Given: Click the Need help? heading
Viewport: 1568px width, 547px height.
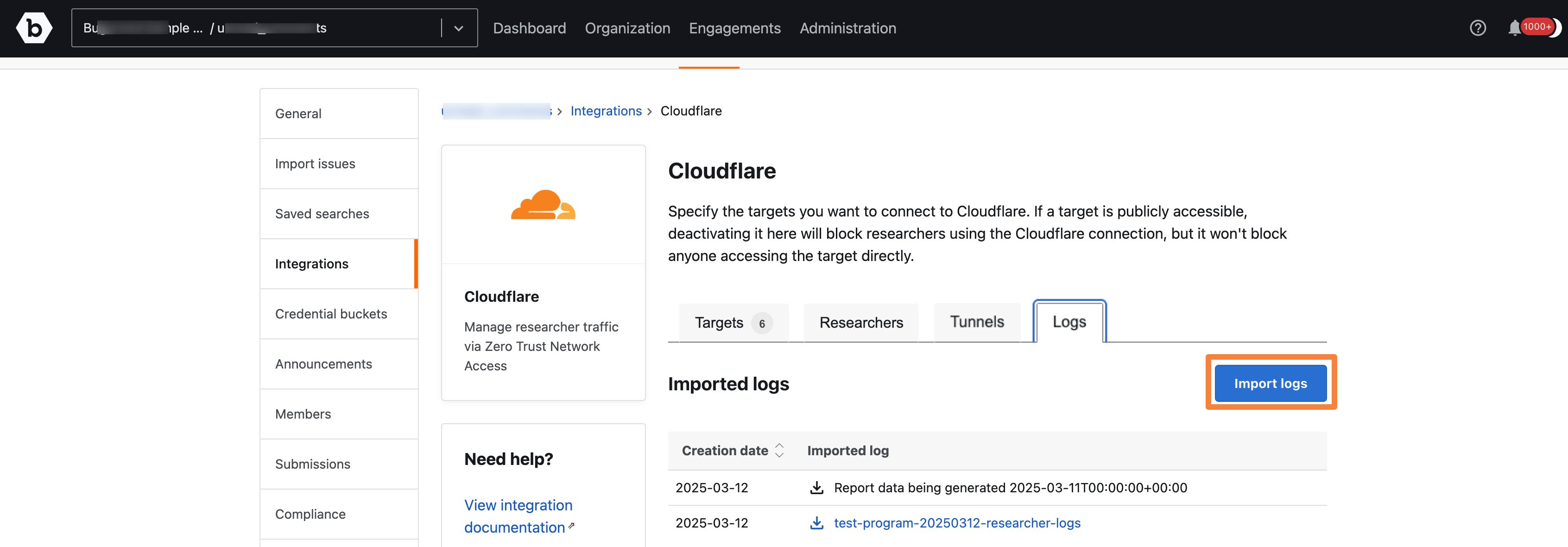Looking at the screenshot, I should tap(508, 458).
